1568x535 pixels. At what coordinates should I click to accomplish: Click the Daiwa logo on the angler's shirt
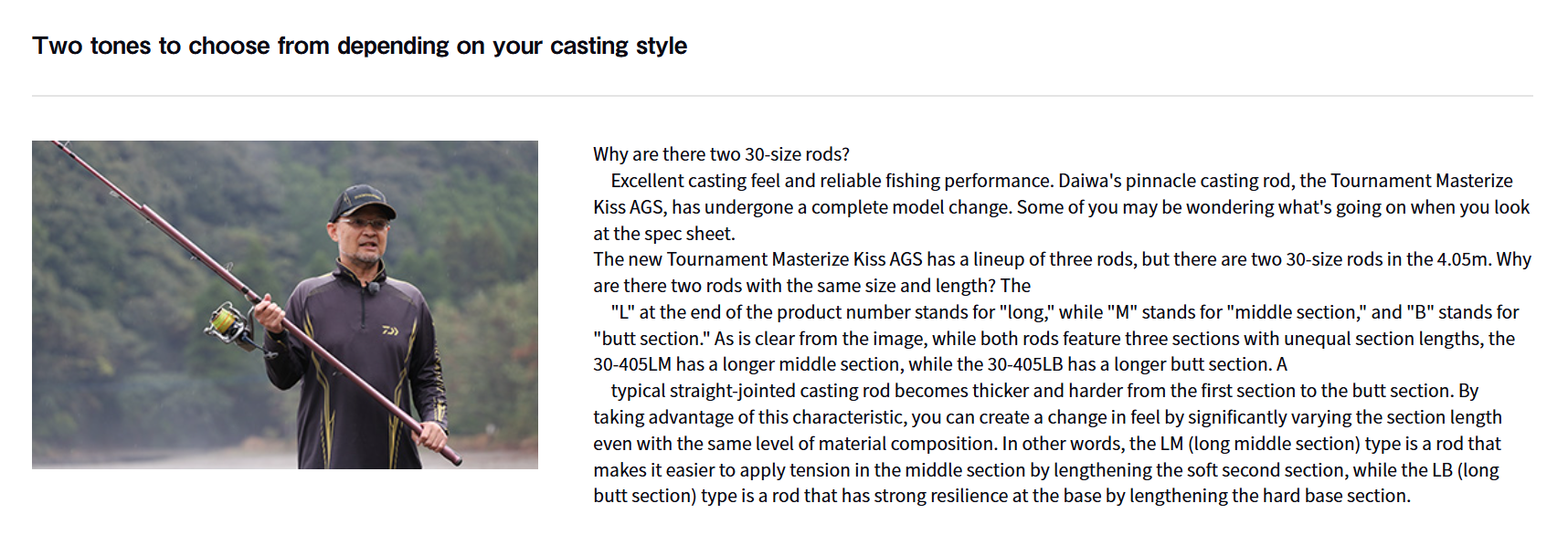391,330
